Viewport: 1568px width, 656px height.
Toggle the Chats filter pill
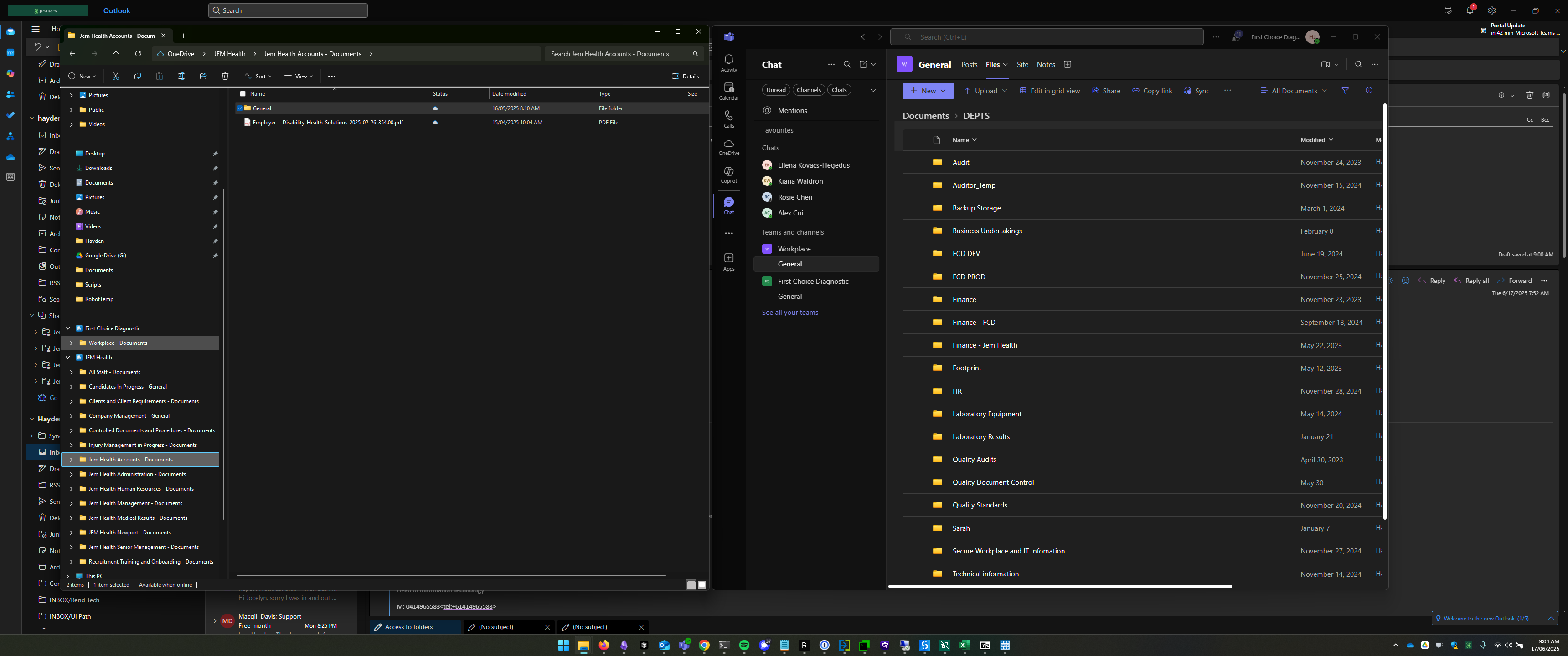pos(839,90)
